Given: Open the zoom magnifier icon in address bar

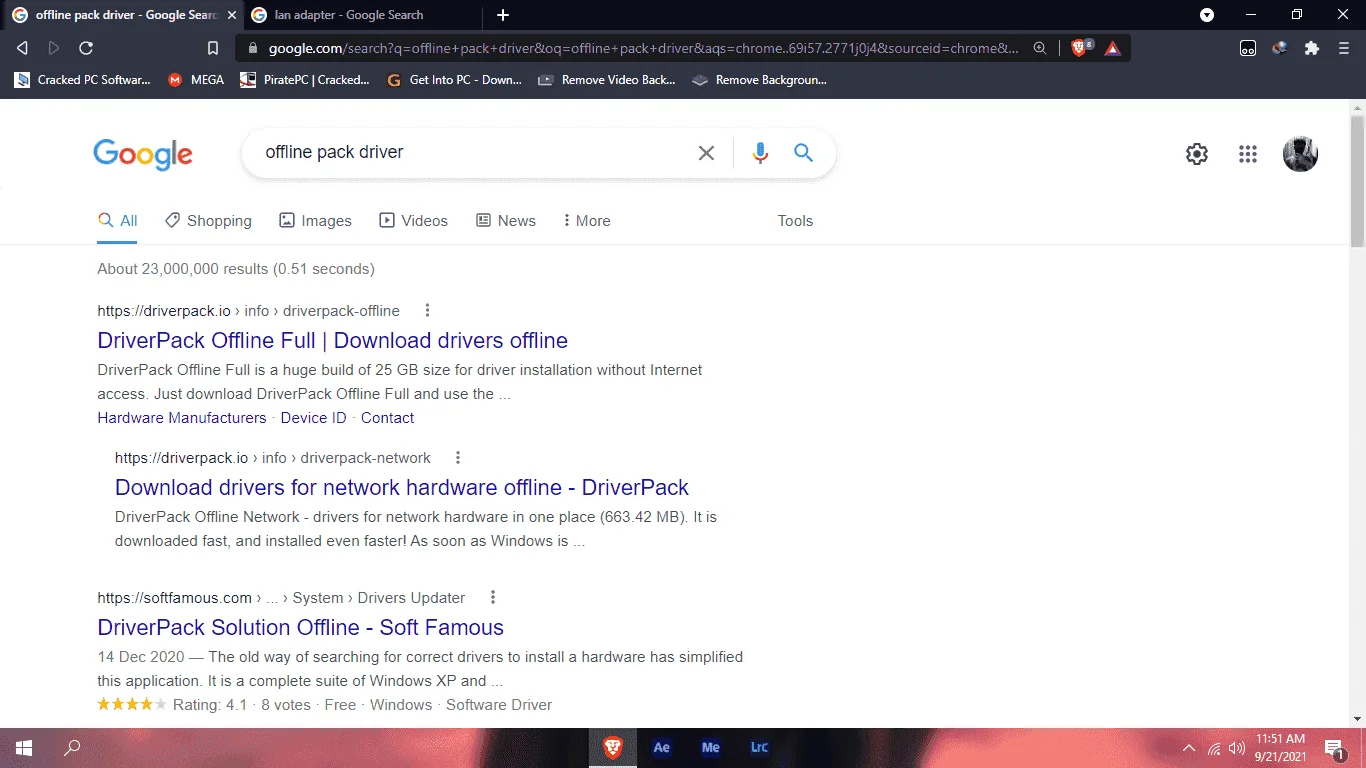Looking at the screenshot, I should (1040, 48).
